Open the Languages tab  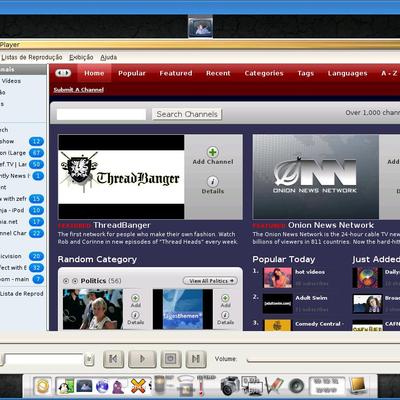point(347,73)
